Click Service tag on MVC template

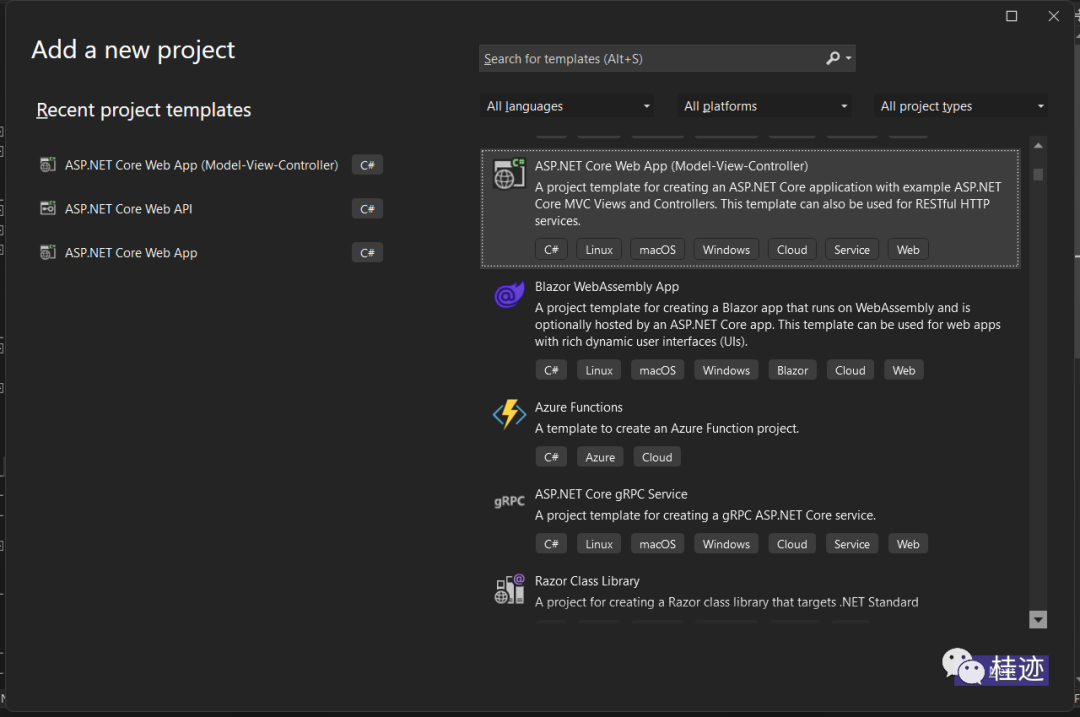click(851, 249)
